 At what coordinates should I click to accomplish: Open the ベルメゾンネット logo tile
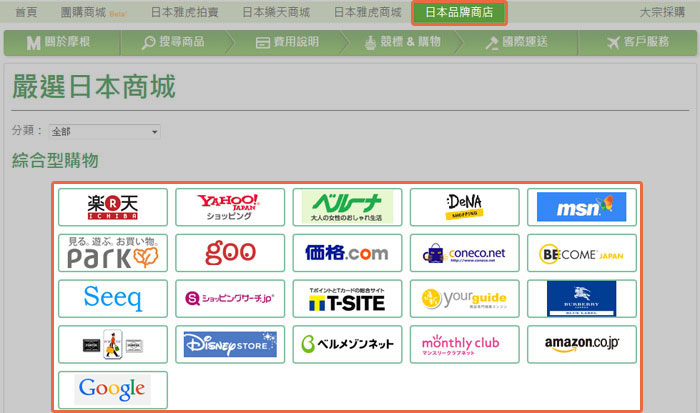point(347,344)
